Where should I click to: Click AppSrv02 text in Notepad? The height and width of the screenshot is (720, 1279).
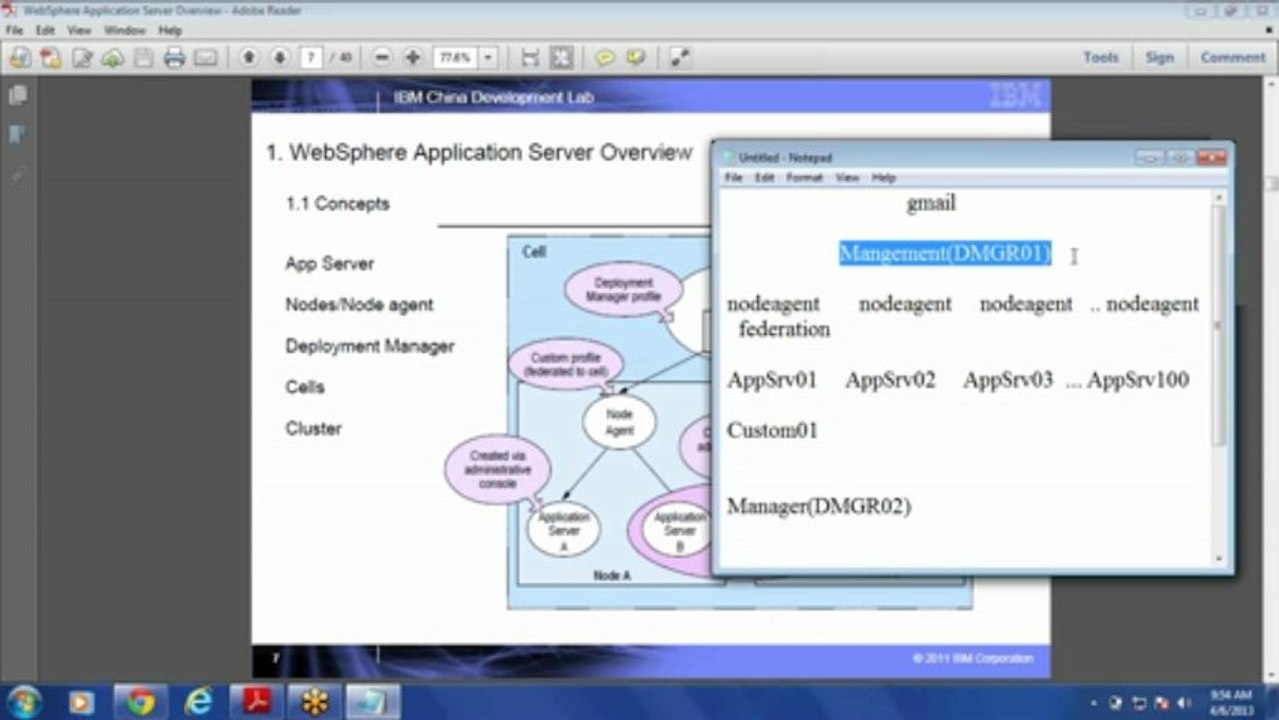tap(890, 380)
